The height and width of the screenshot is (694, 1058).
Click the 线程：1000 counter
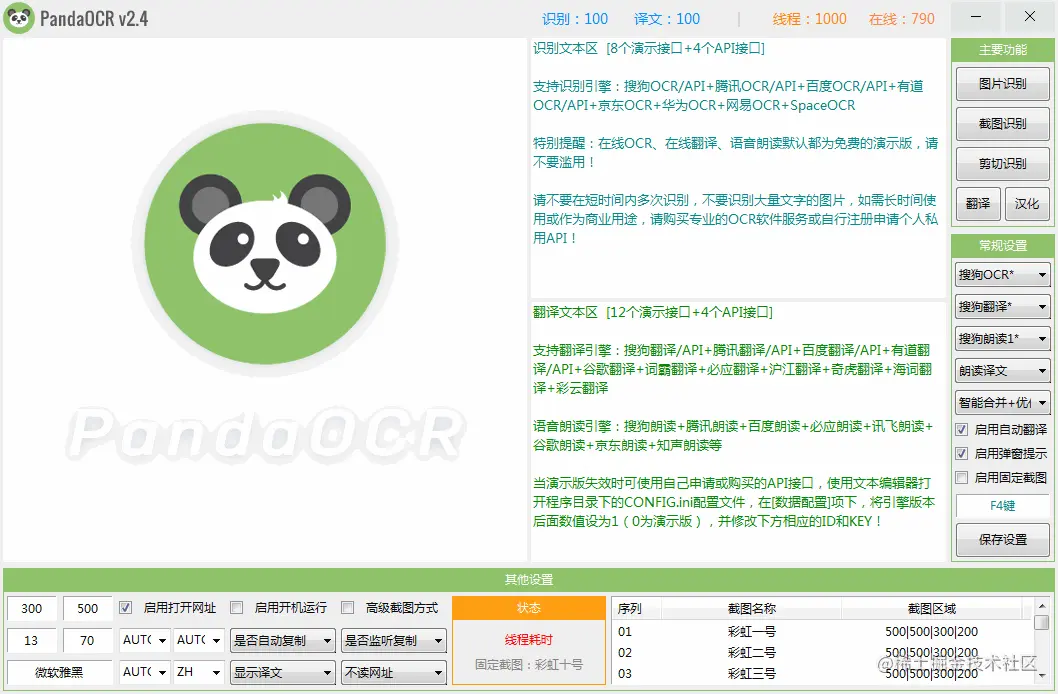click(809, 19)
